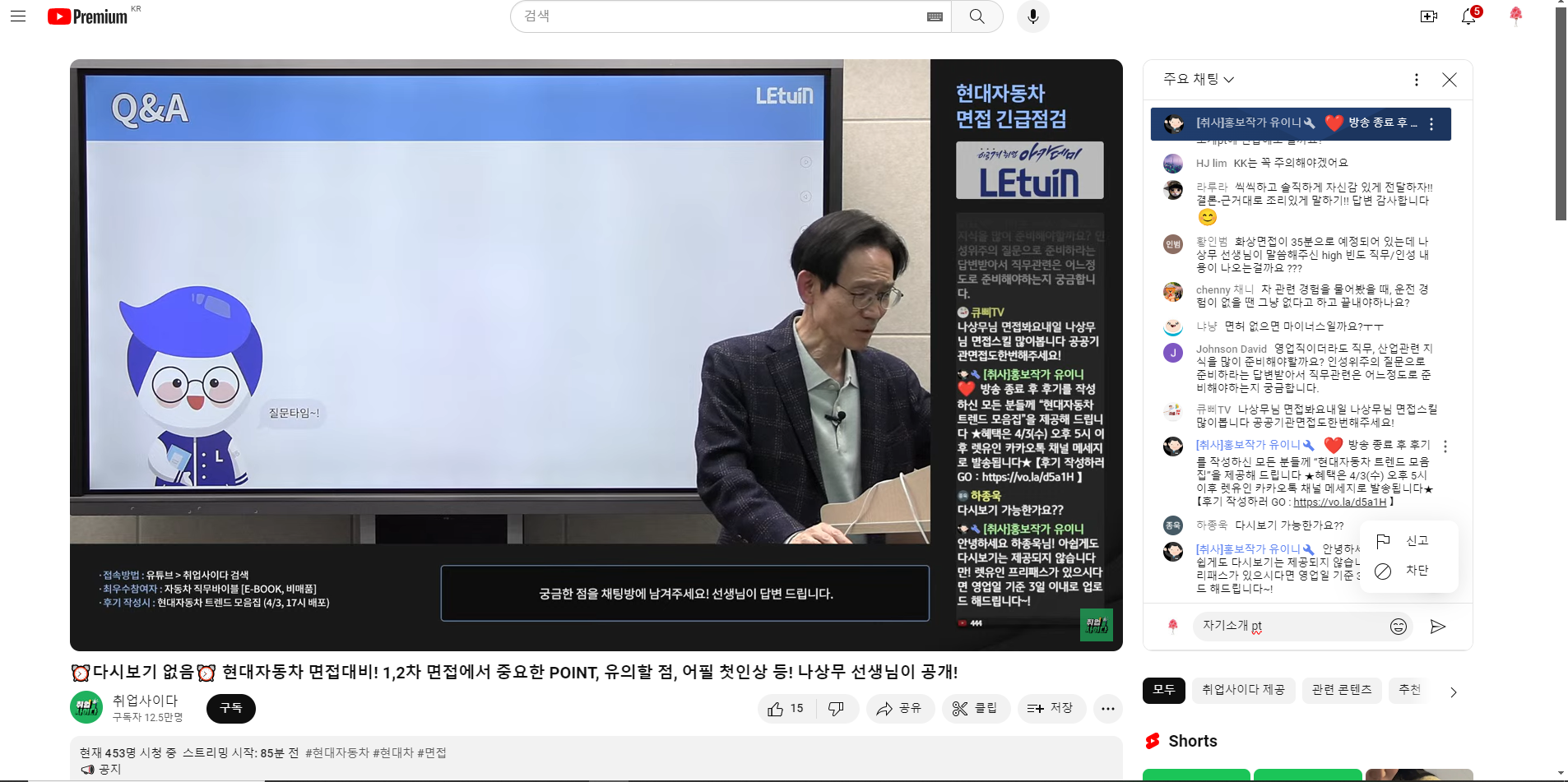Send the chat message
1568x782 pixels.
click(x=1438, y=627)
